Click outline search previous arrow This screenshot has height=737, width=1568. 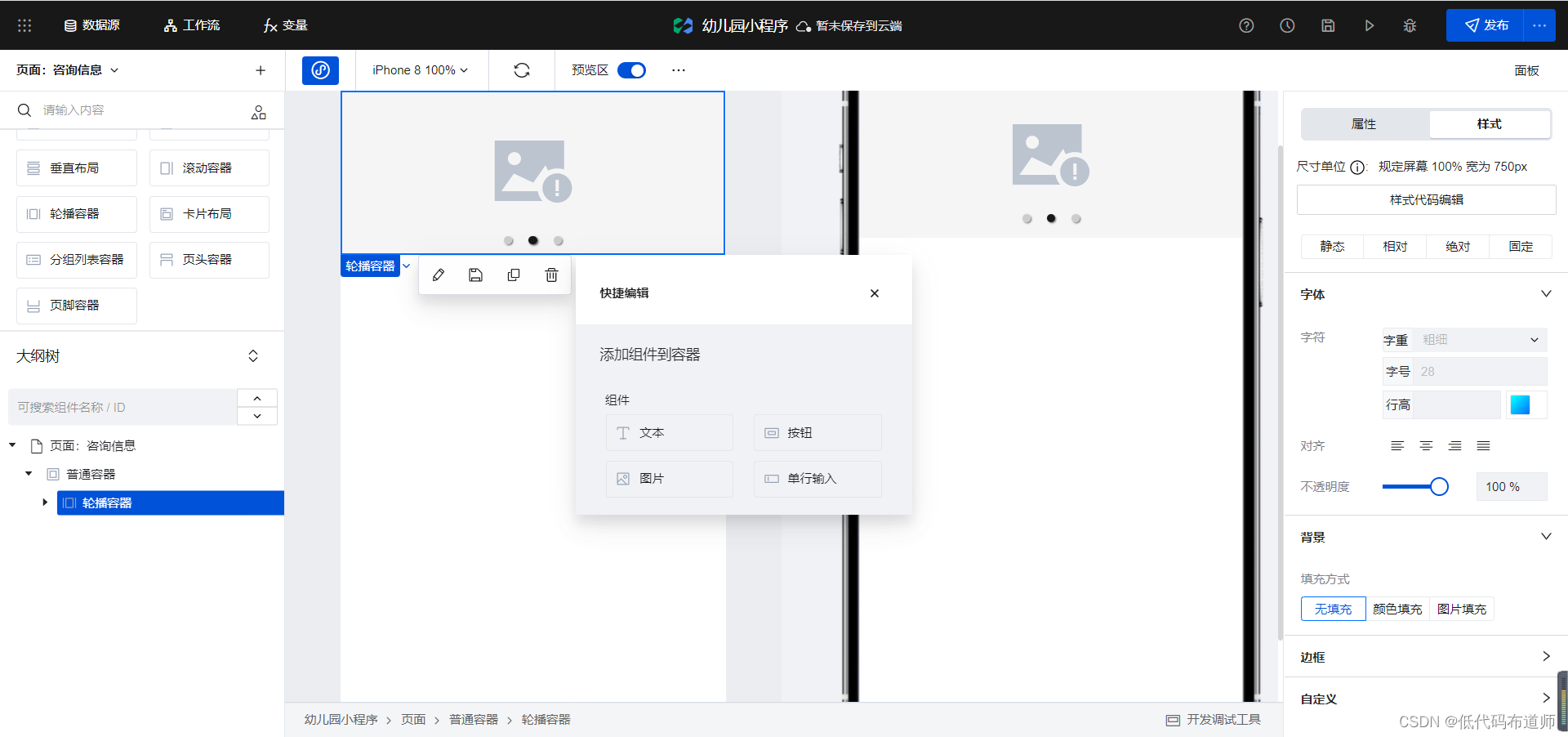pyautogui.click(x=257, y=398)
